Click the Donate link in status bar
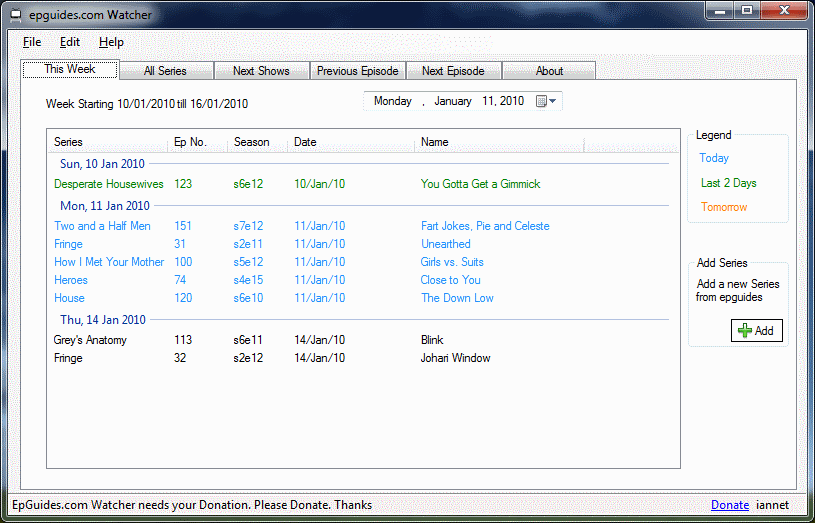This screenshot has height=523, width=815. (729, 505)
